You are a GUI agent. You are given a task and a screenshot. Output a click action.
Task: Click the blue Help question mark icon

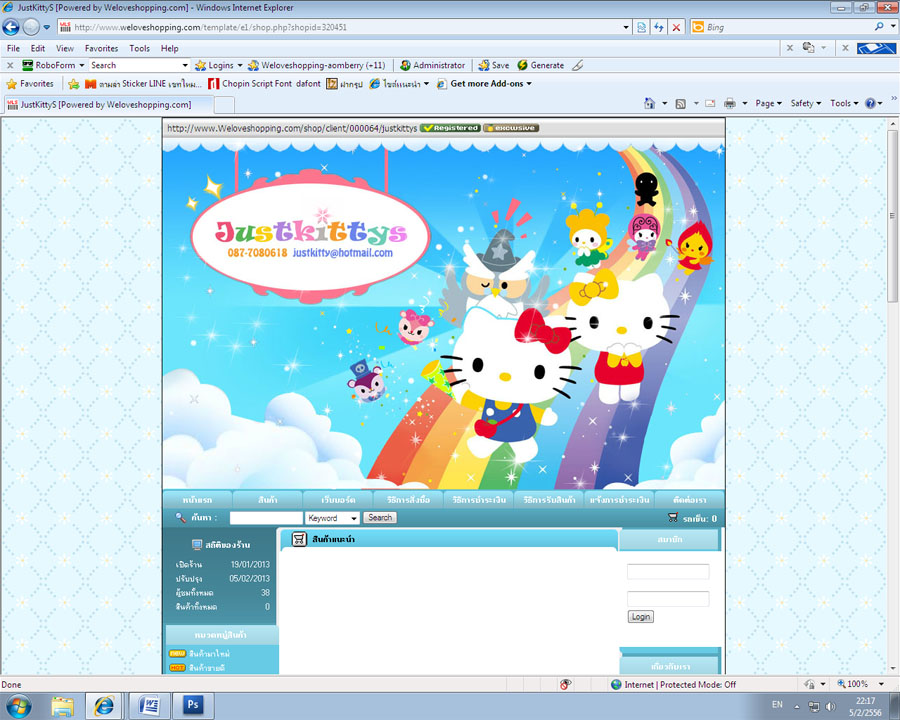870,103
